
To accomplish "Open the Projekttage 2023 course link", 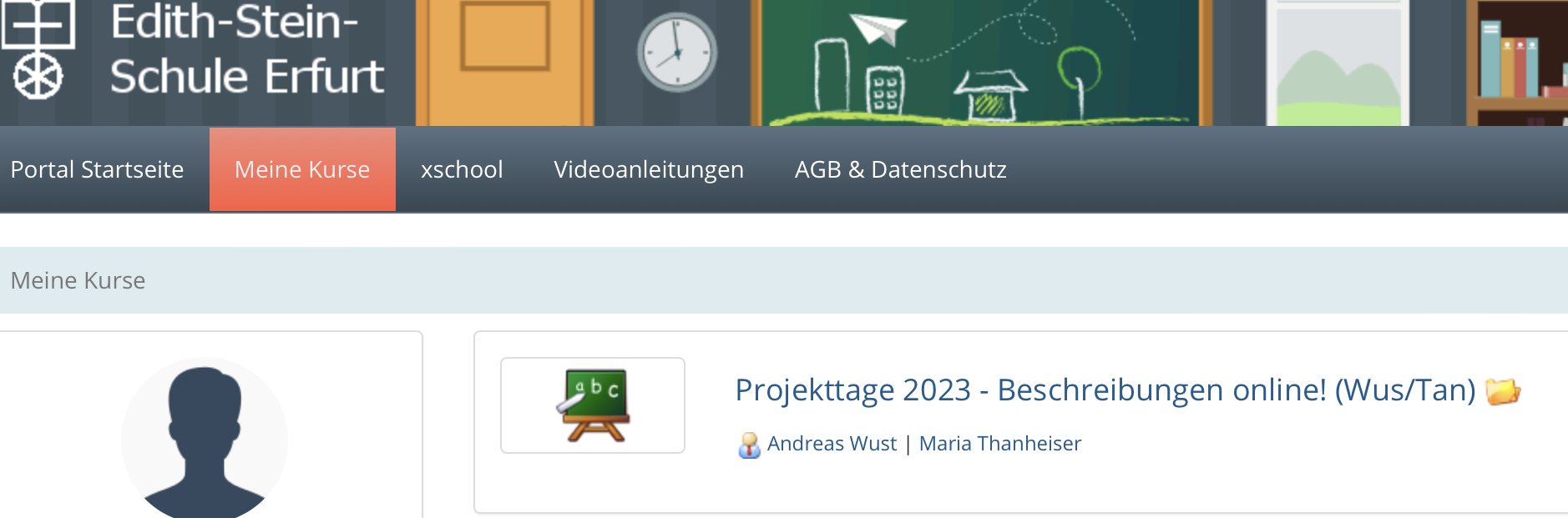I will (x=1105, y=390).
